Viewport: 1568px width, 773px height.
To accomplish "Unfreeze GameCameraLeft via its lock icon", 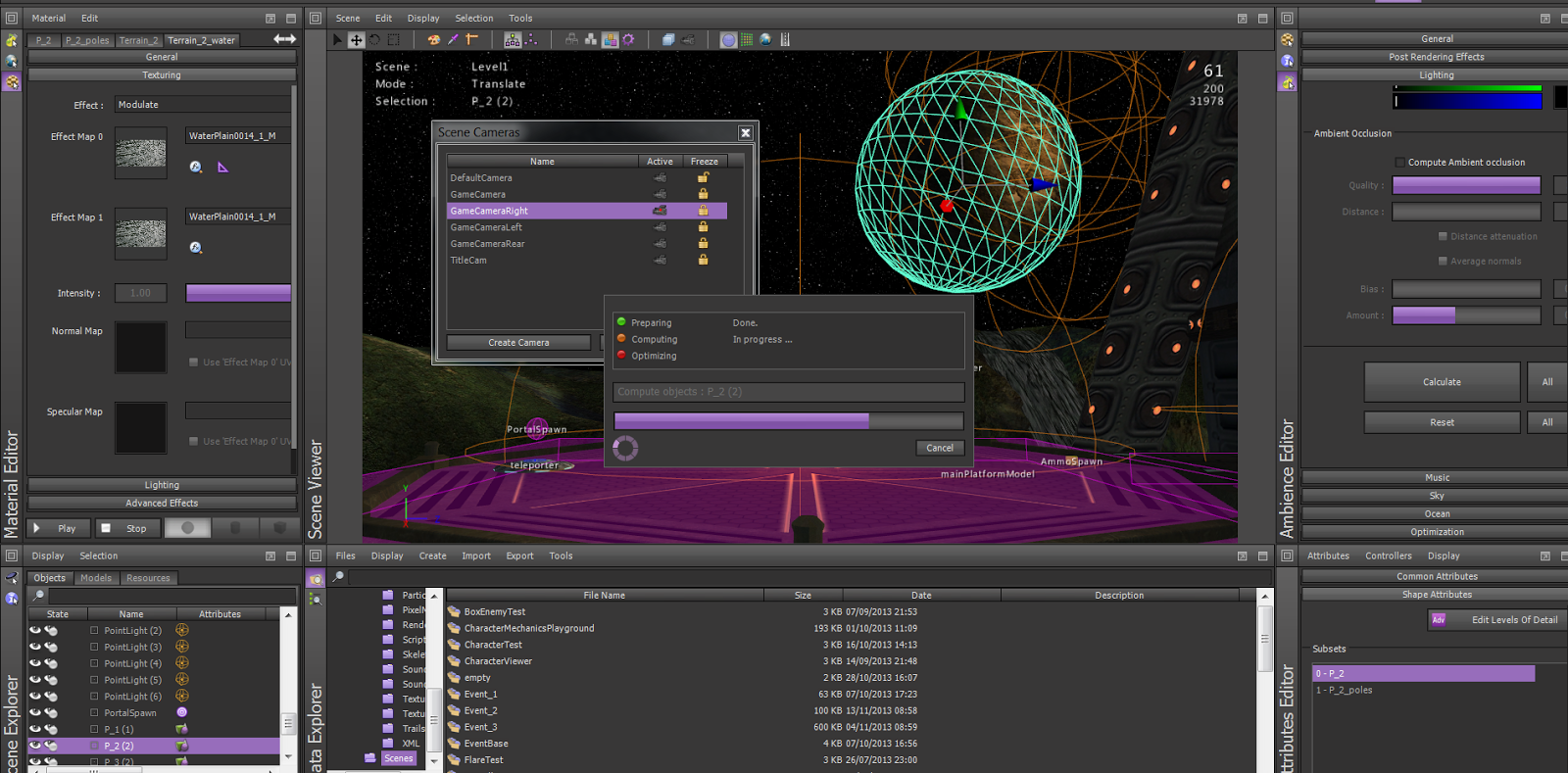I will 703,227.
